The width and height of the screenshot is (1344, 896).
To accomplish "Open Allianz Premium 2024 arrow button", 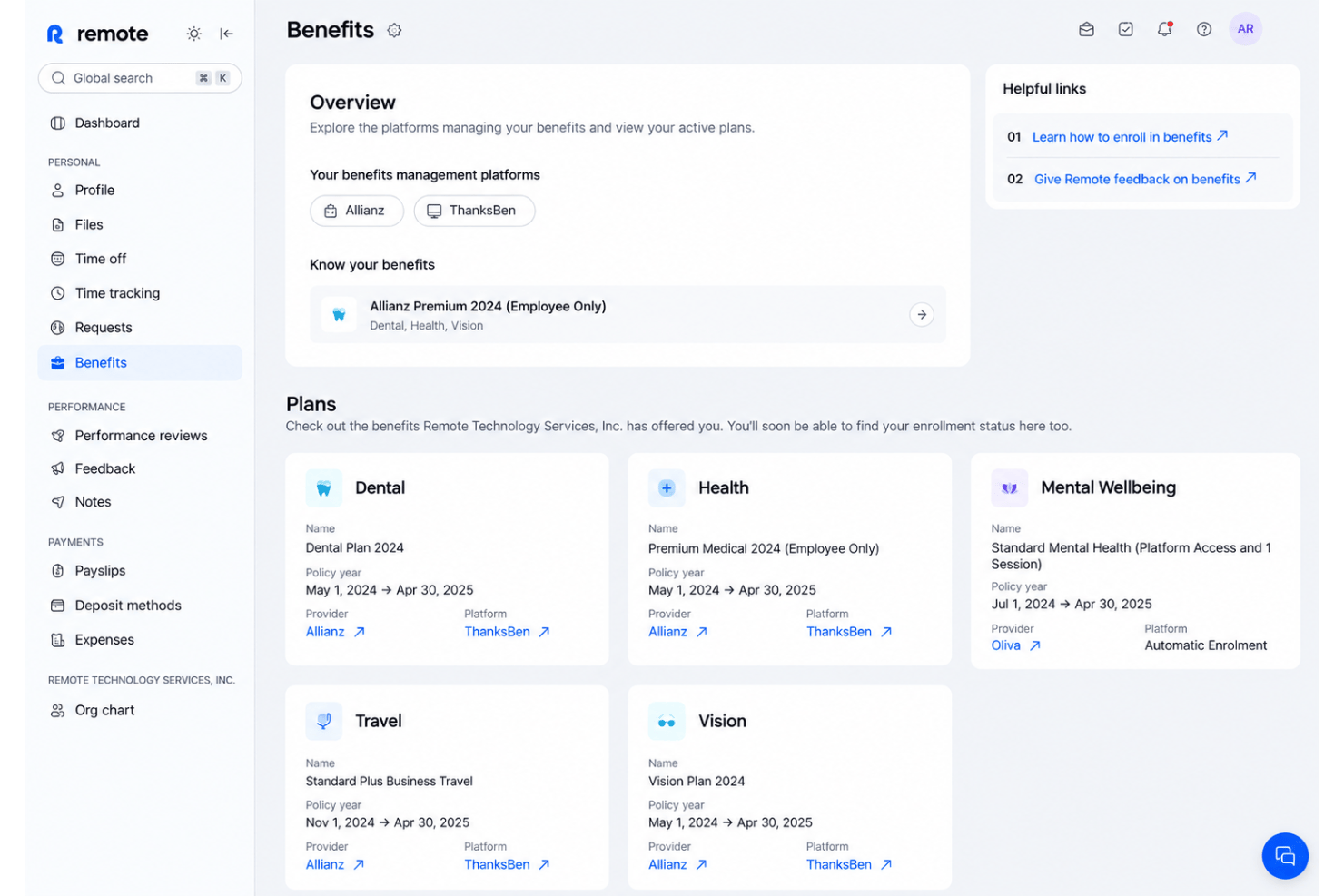I will (x=922, y=315).
